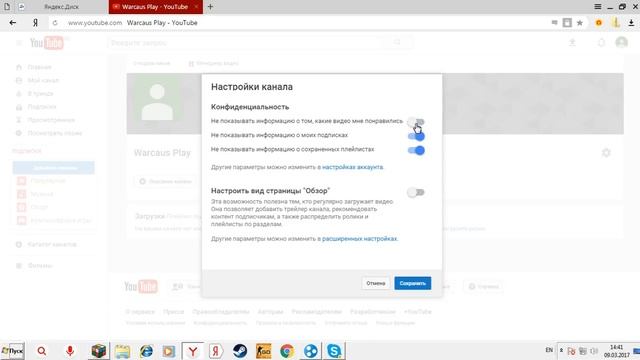This screenshot has width=640, height=360.
Task: Click the YouTube logo in header
Action: (47, 42)
